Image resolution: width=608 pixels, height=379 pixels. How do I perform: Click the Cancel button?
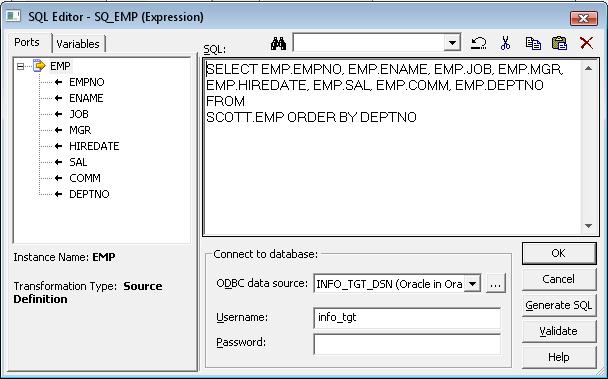[x=558, y=279]
